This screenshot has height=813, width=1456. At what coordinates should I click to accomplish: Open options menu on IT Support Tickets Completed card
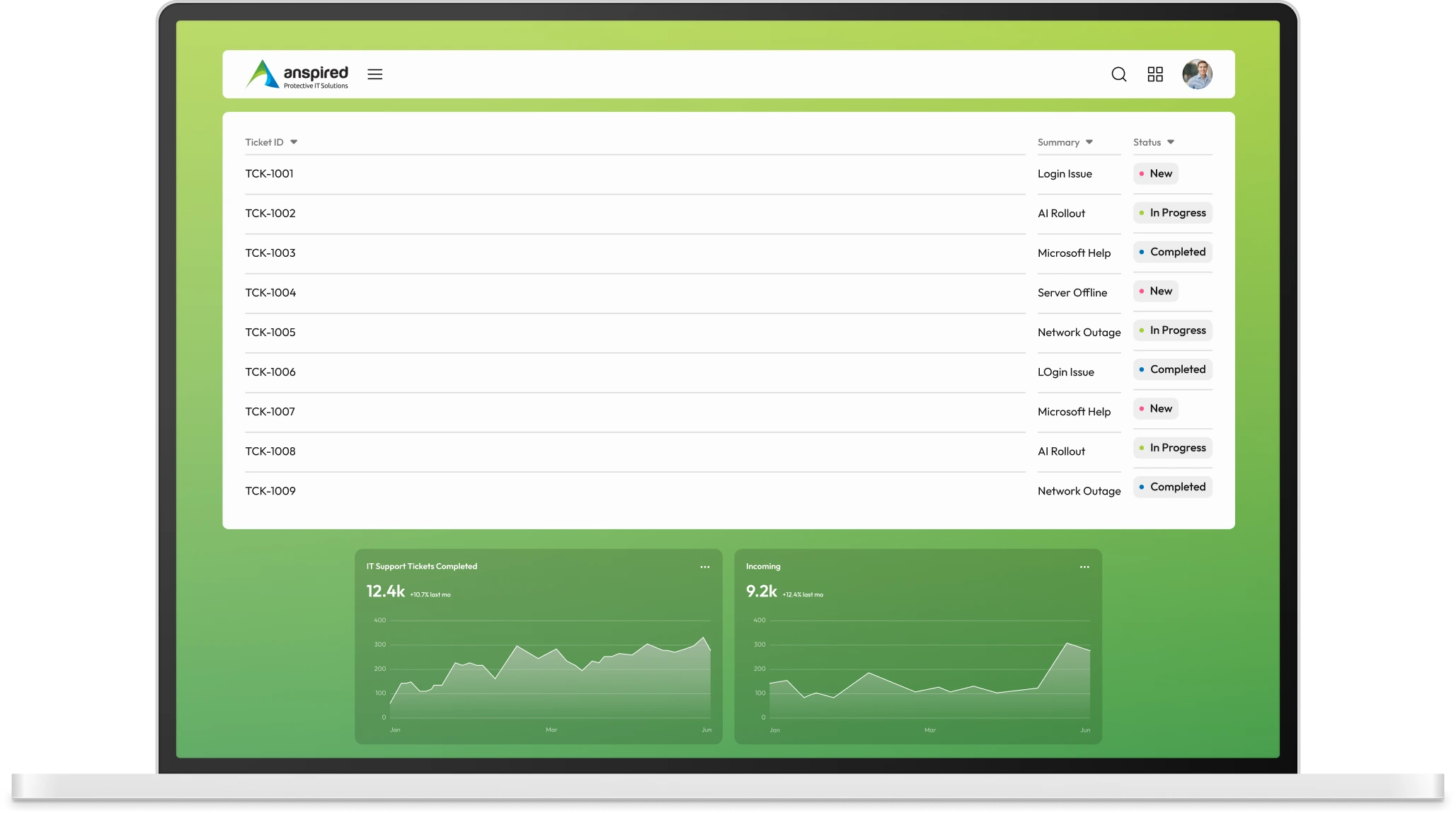pyautogui.click(x=705, y=567)
